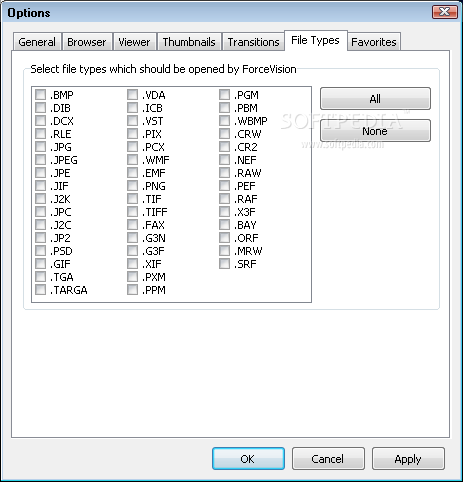The width and height of the screenshot is (463, 482).
Task: Enable the .VST checkbox
Action: [132, 121]
